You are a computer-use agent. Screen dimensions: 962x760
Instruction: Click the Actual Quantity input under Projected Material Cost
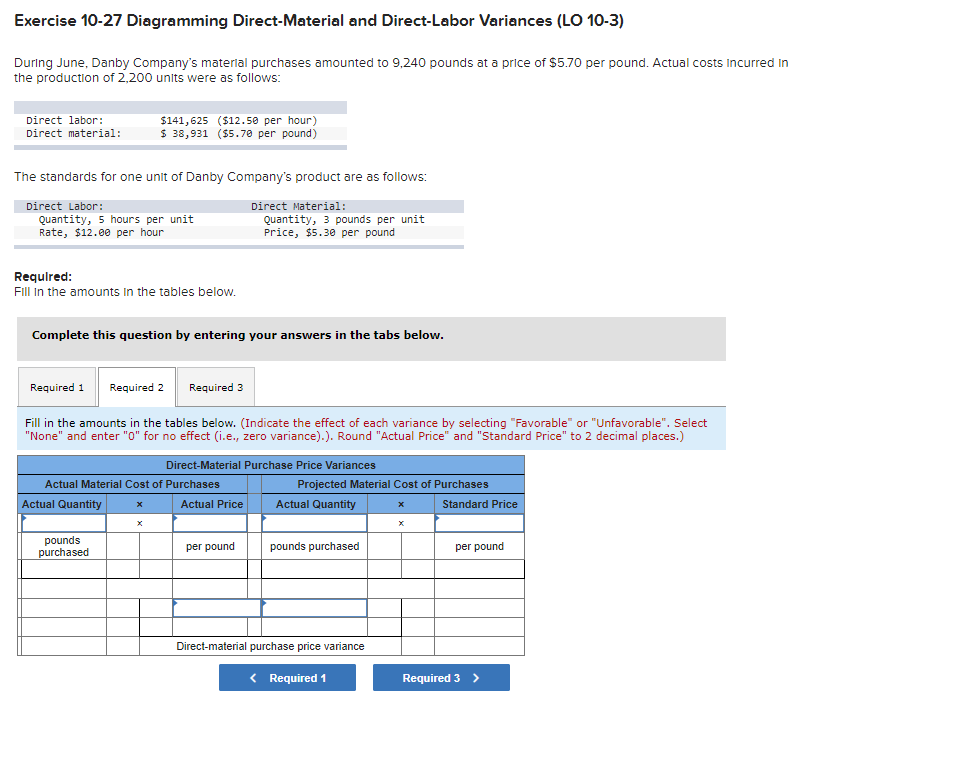(x=313, y=523)
